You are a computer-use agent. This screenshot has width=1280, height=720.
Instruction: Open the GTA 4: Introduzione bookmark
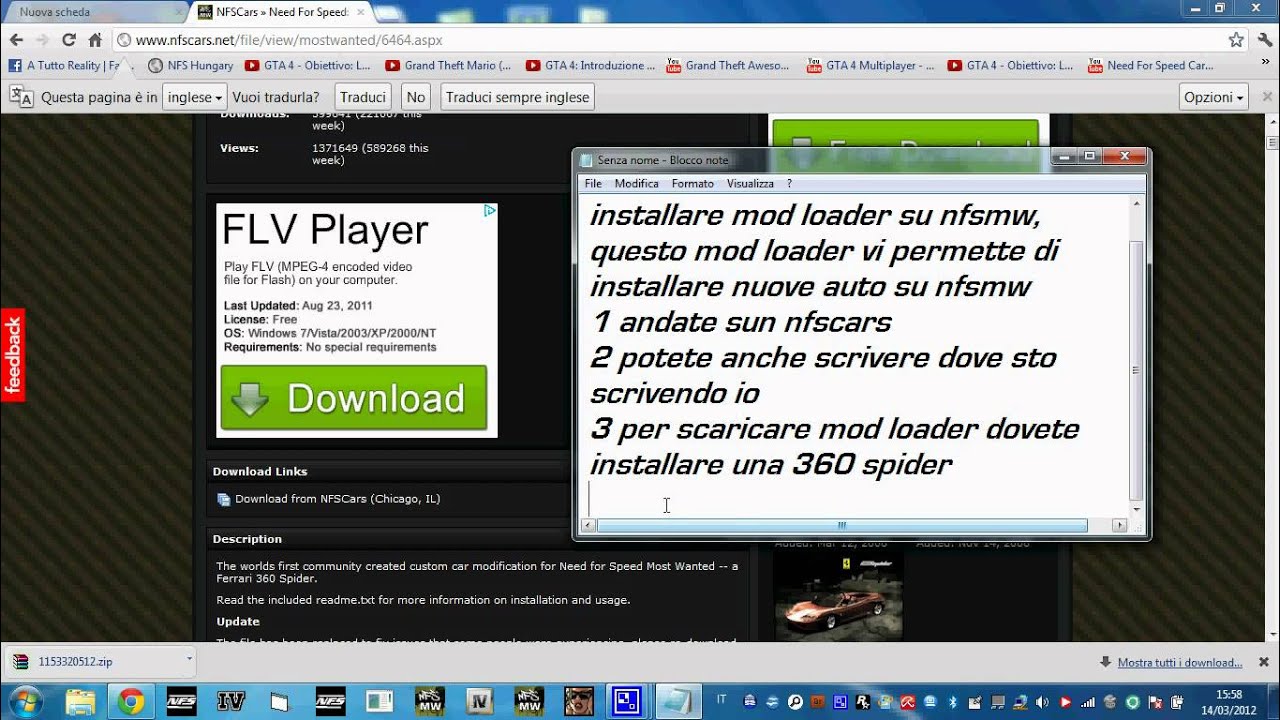pyautogui.click(x=590, y=65)
